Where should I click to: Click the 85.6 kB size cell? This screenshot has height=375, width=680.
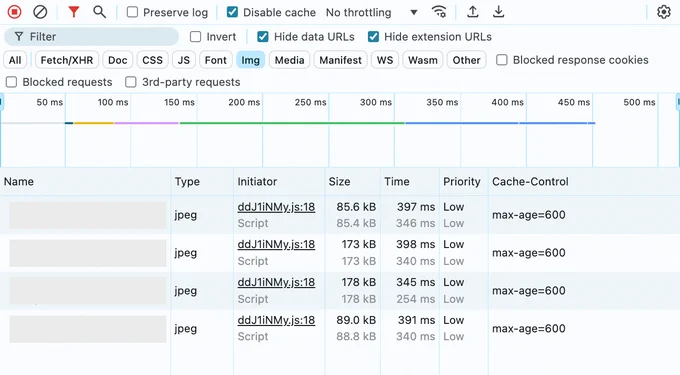click(x=356, y=207)
